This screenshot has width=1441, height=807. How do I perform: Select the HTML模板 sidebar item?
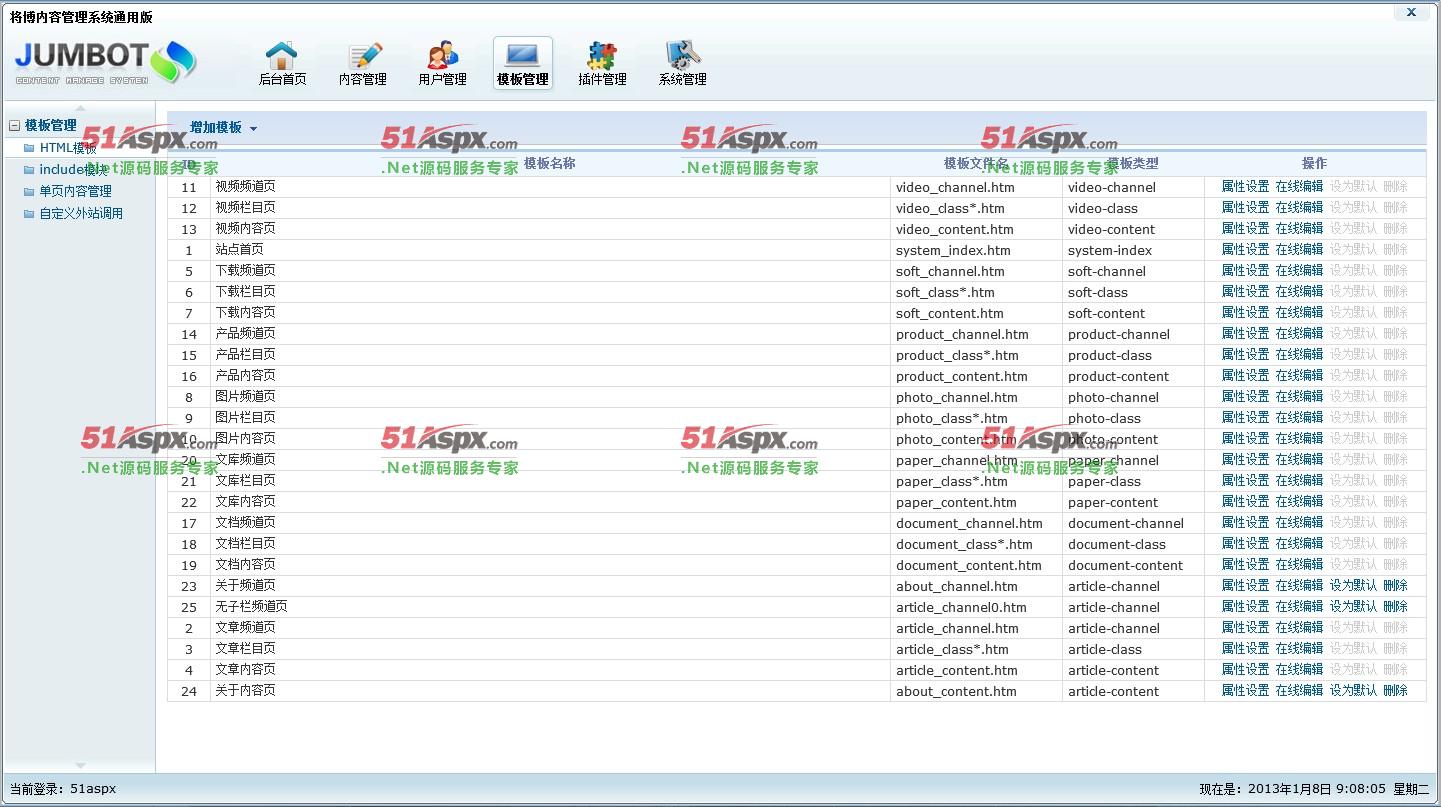pos(68,148)
